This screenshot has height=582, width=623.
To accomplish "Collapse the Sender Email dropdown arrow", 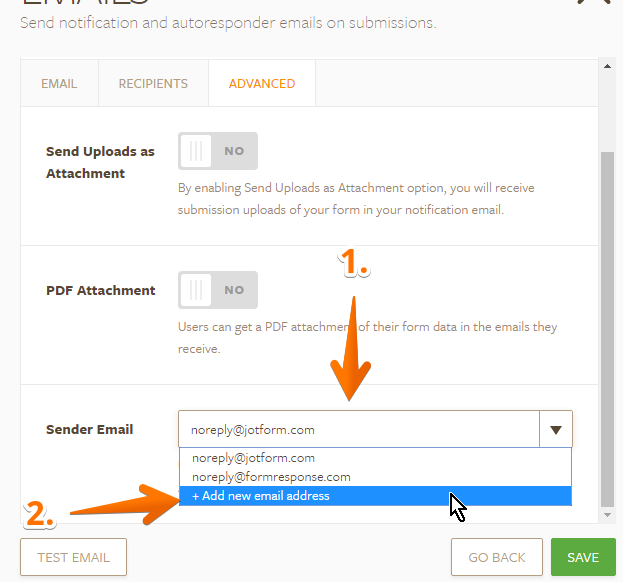I will 556,430.
